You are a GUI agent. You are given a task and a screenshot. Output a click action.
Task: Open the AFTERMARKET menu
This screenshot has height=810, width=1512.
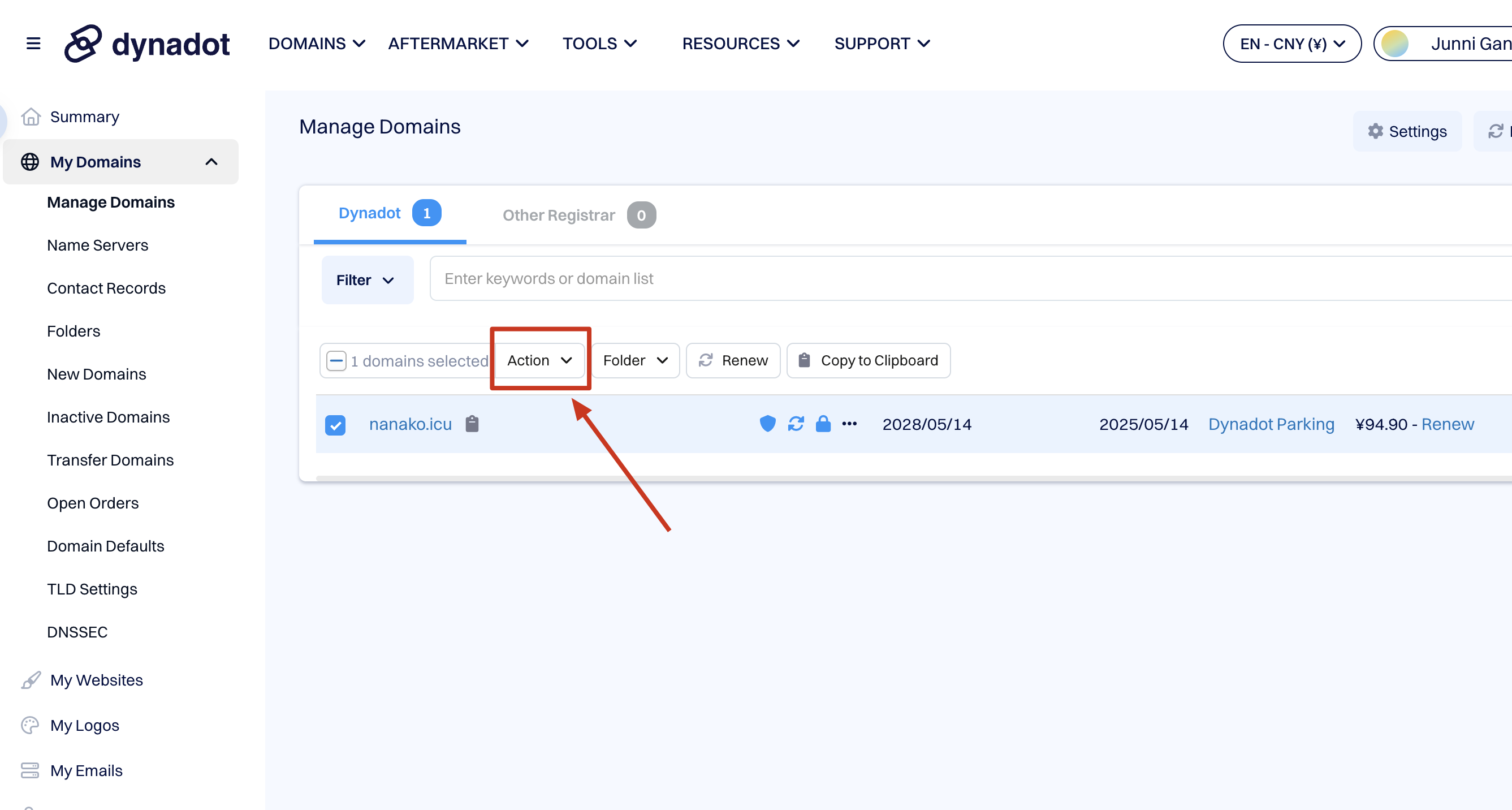458,44
